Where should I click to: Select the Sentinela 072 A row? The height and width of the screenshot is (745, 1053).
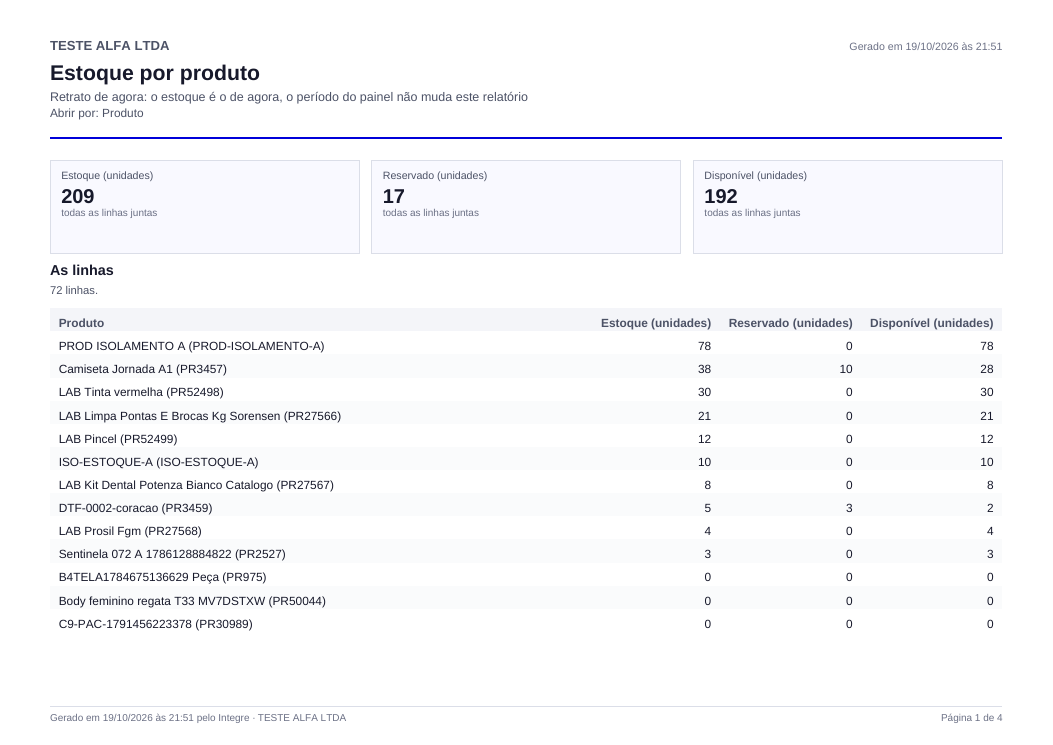pyautogui.click(x=526, y=554)
